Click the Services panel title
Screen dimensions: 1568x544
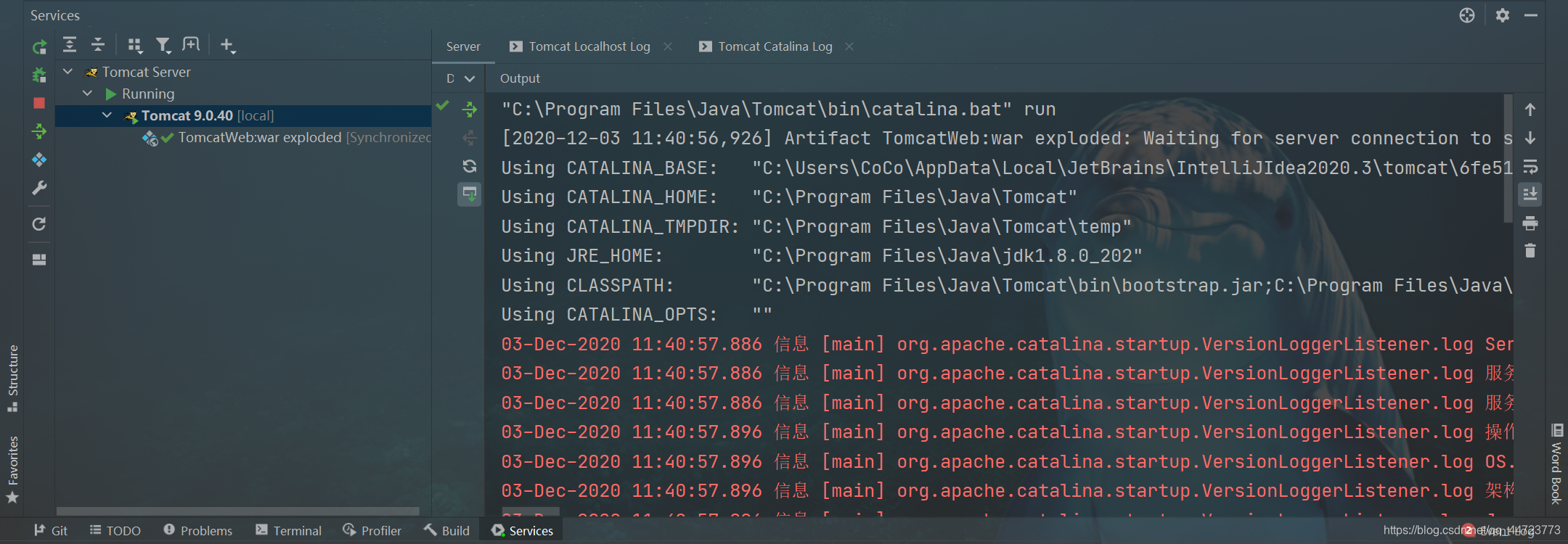pyautogui.click(x=55, y=15)
